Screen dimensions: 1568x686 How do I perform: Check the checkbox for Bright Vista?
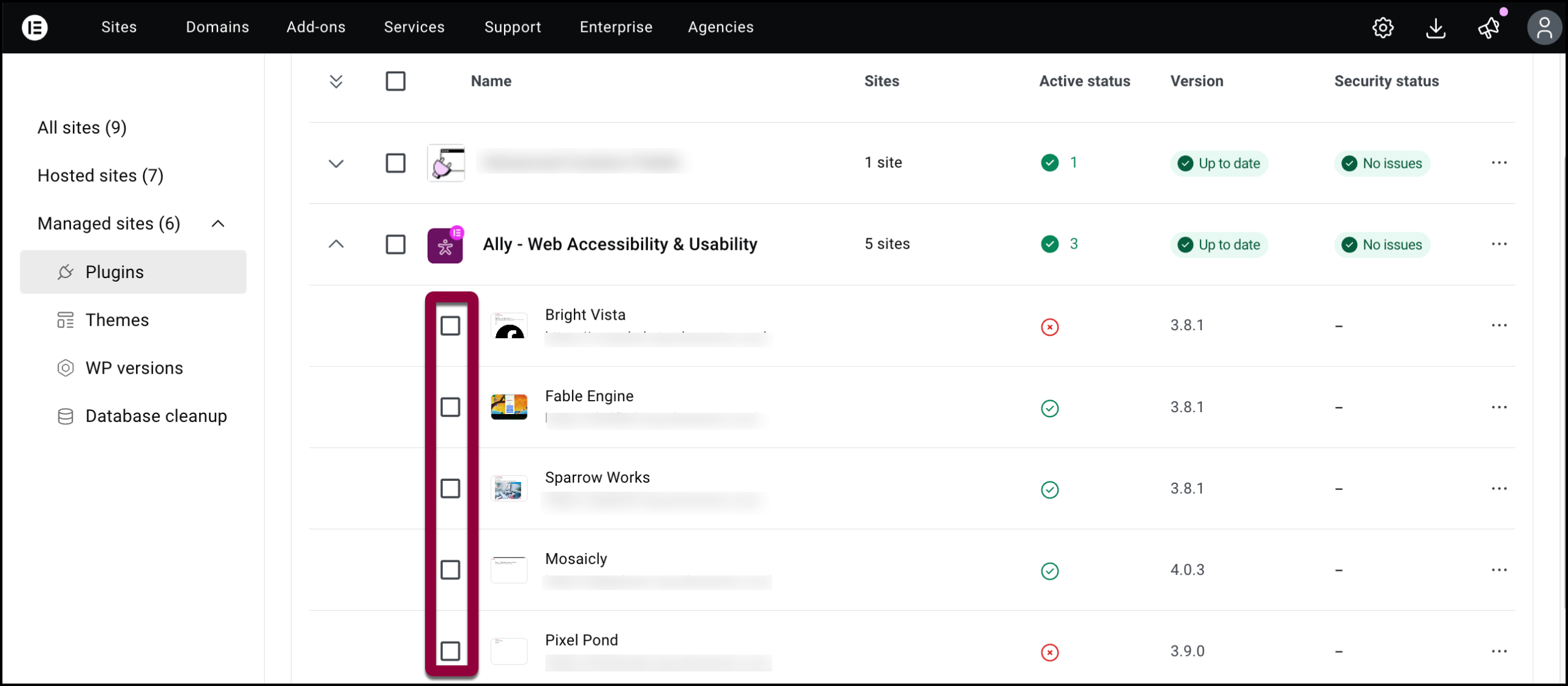point(450,326)
